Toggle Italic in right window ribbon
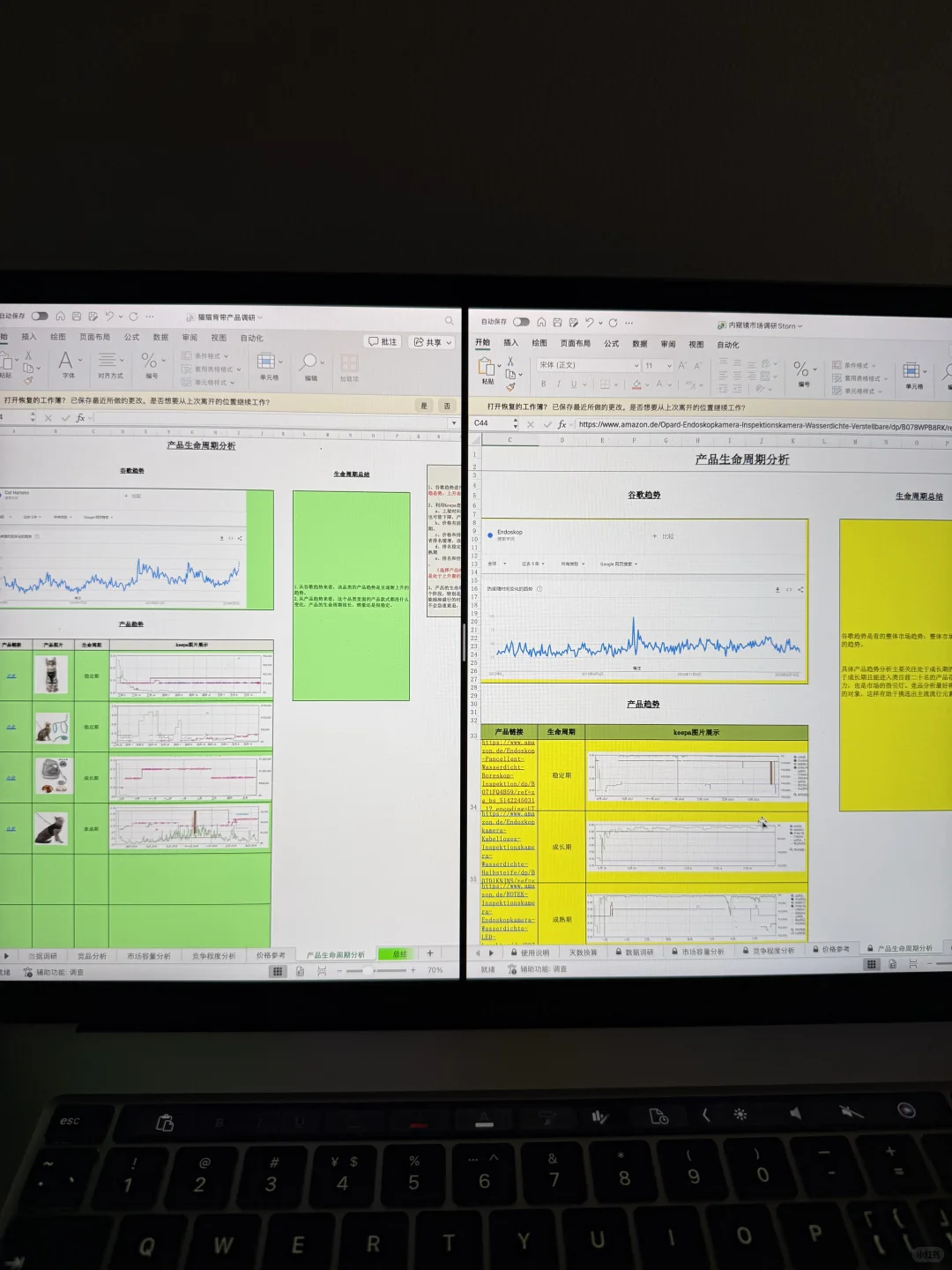The width and height of the screenshot is (952, 1270). (x=558, y=385)
